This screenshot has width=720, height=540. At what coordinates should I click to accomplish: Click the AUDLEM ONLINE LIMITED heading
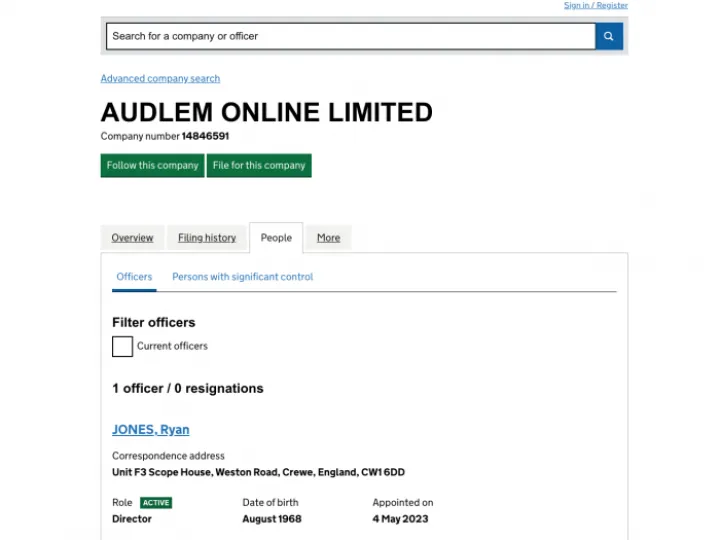266,112
